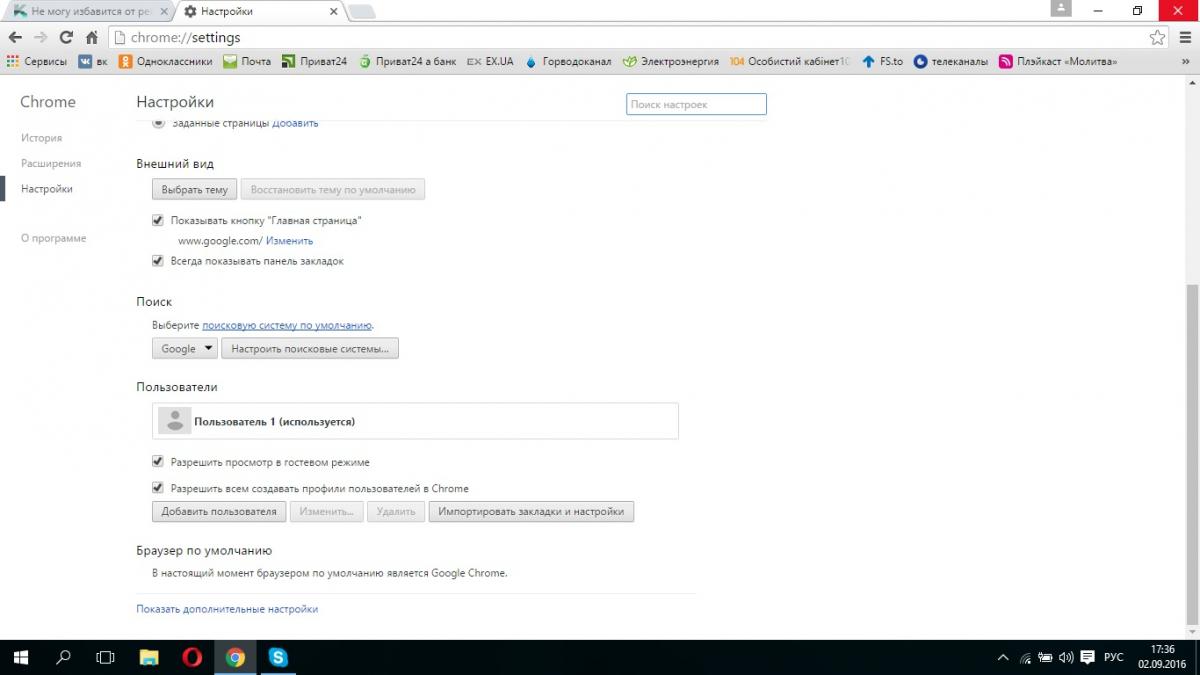Focus the Поиск настроек search field
This screenshot has width=1200, height=675.
[x=696, y=104]
